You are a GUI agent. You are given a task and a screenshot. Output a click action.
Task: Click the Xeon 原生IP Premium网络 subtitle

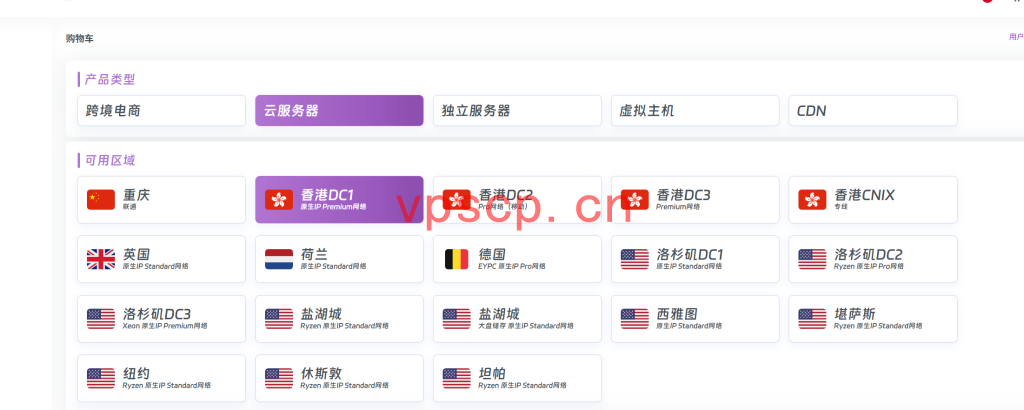pyautogui.click(x=165, y=325)
